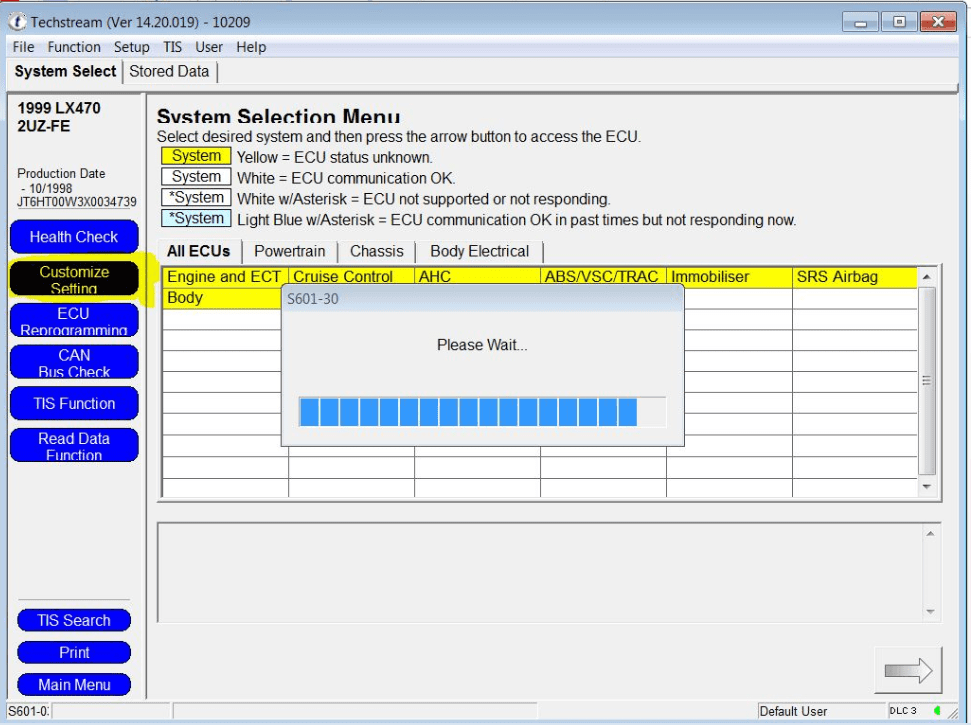Close the Techstream window
The height and width of the screenshot is (725, 971).
[938, 22]
